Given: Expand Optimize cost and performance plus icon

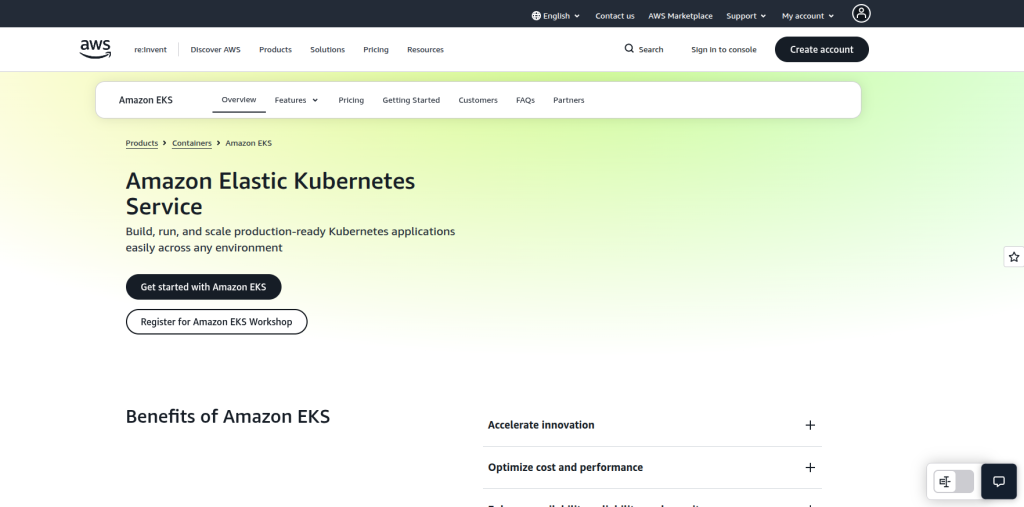Looking at the screenshot, I should (x=810, y=468).
